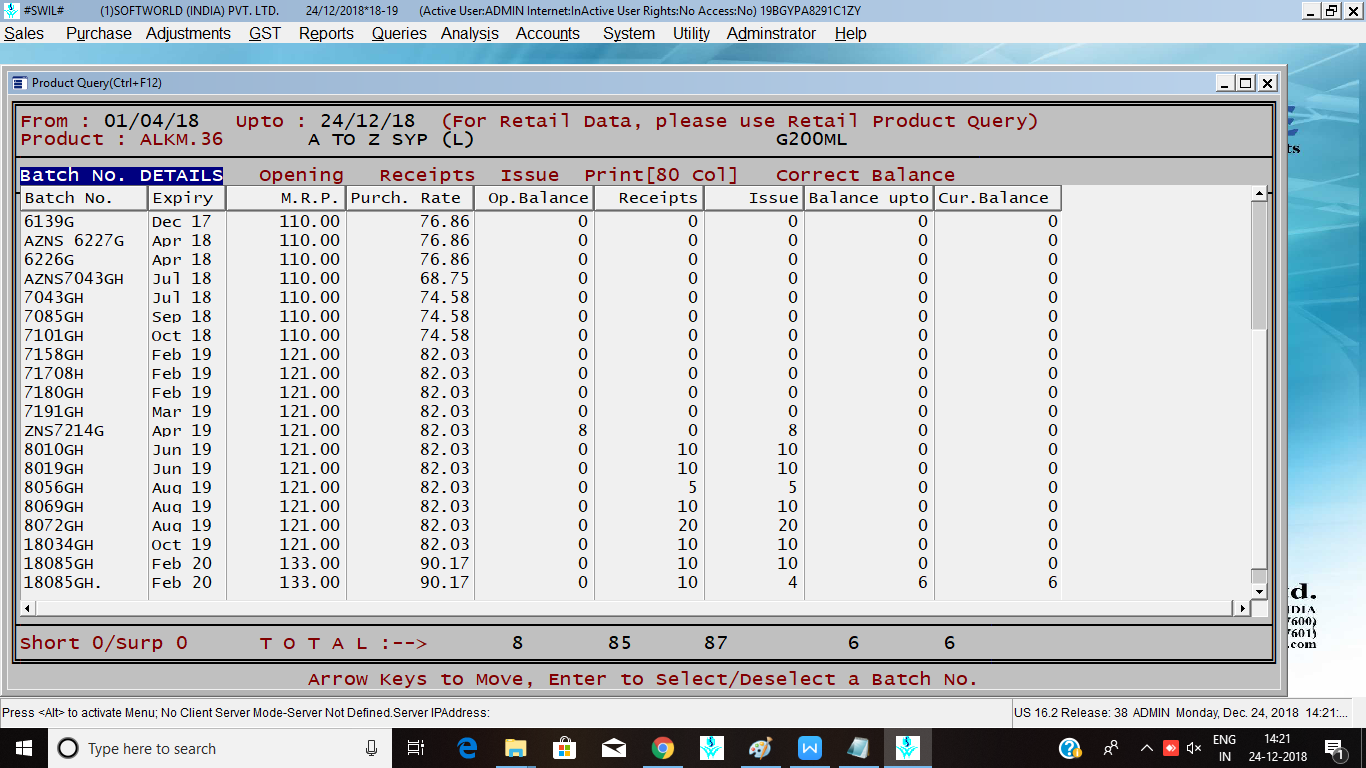
Task: Open the Windows Start menu
Action: (22, 748)
